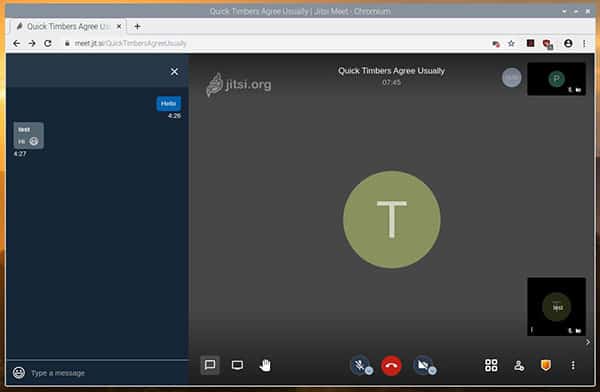Start screen sharing from toolbar

point(237,365)
